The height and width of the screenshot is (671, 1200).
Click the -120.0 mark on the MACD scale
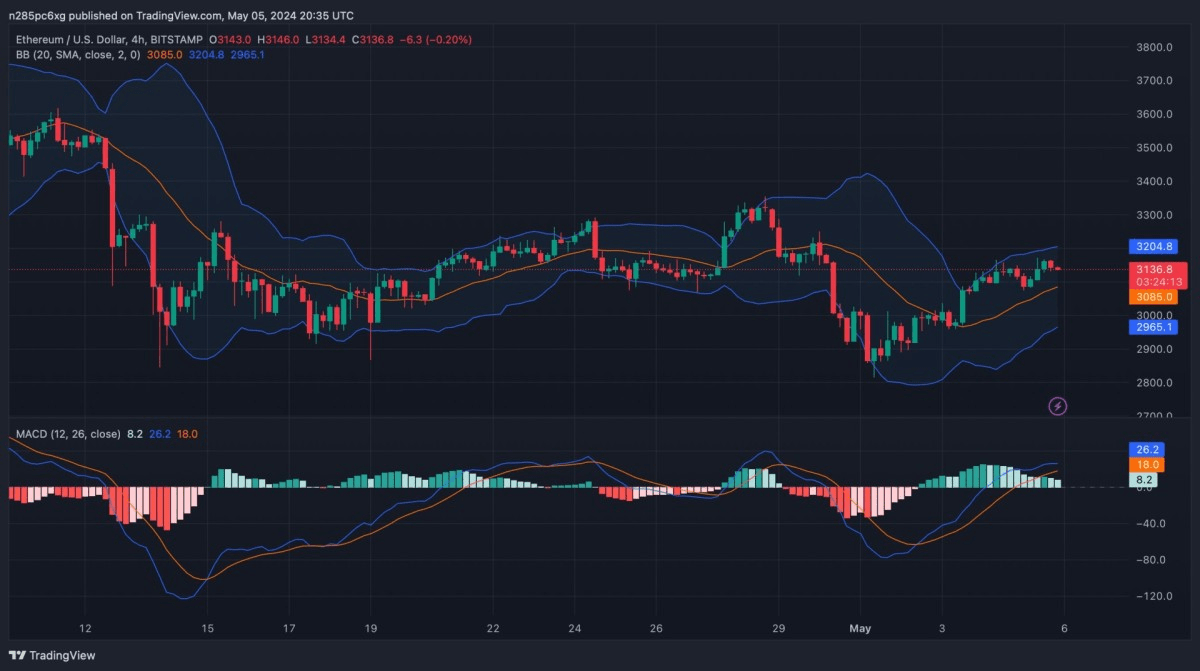[x=1153, y=596]
